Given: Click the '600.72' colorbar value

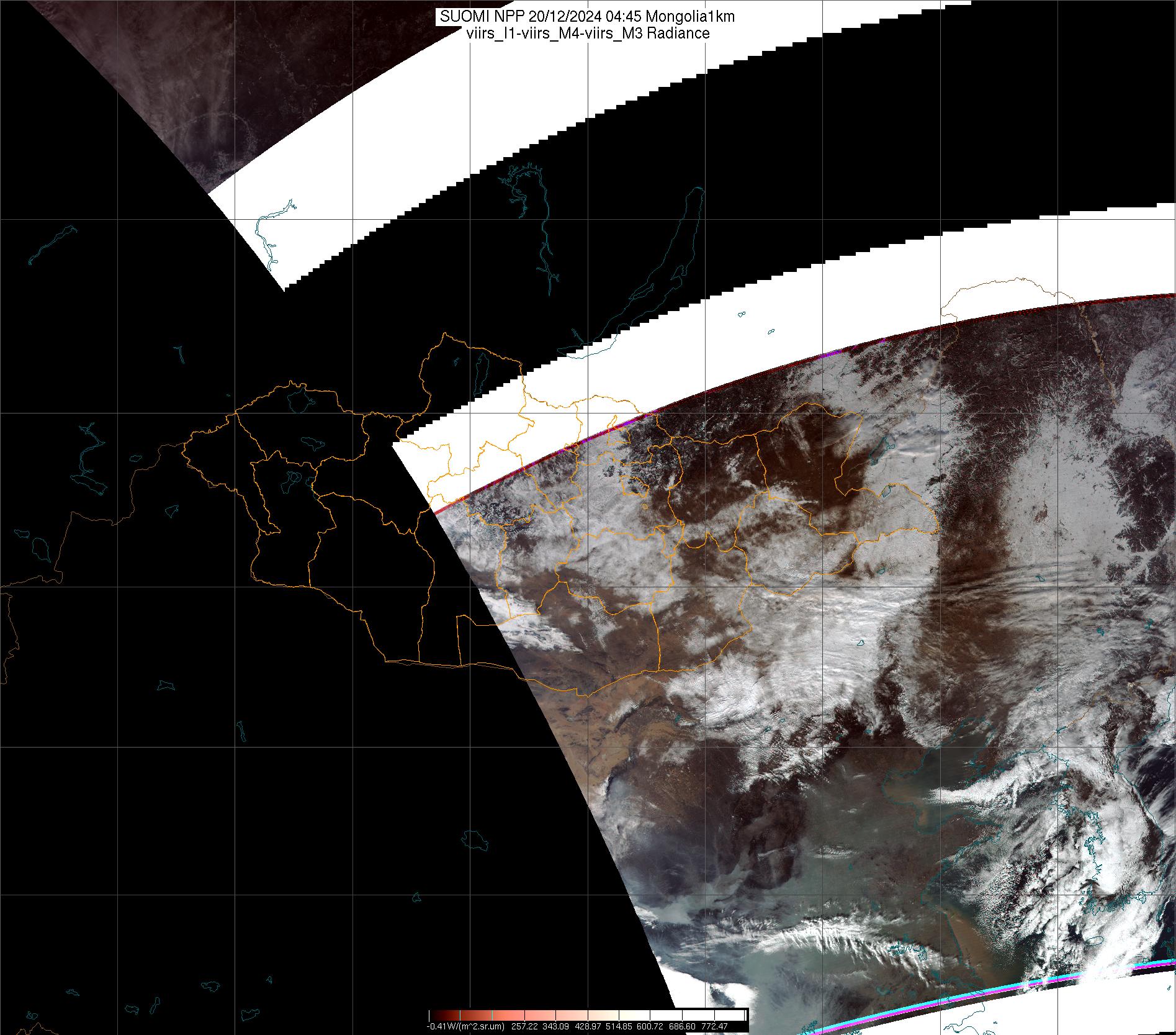Looking at the screenshot, I should click(650, 1027).
